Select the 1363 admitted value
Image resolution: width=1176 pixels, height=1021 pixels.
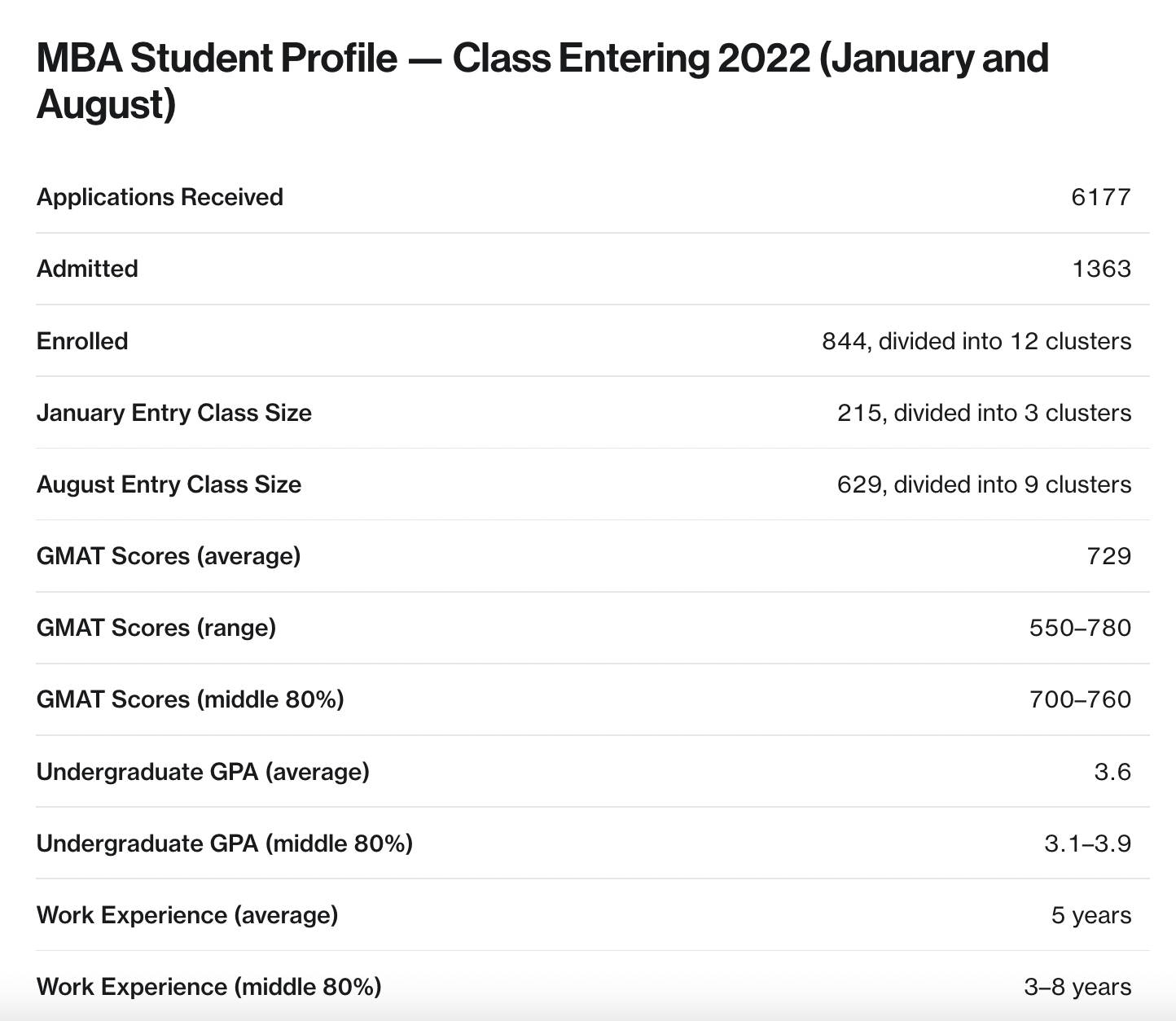click(x=1101, y=269)
